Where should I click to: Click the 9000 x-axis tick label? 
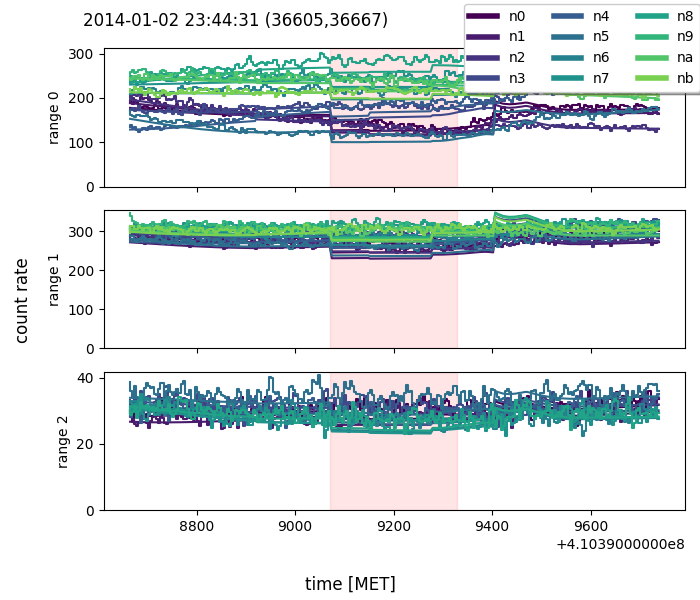[x=295, y=526]
